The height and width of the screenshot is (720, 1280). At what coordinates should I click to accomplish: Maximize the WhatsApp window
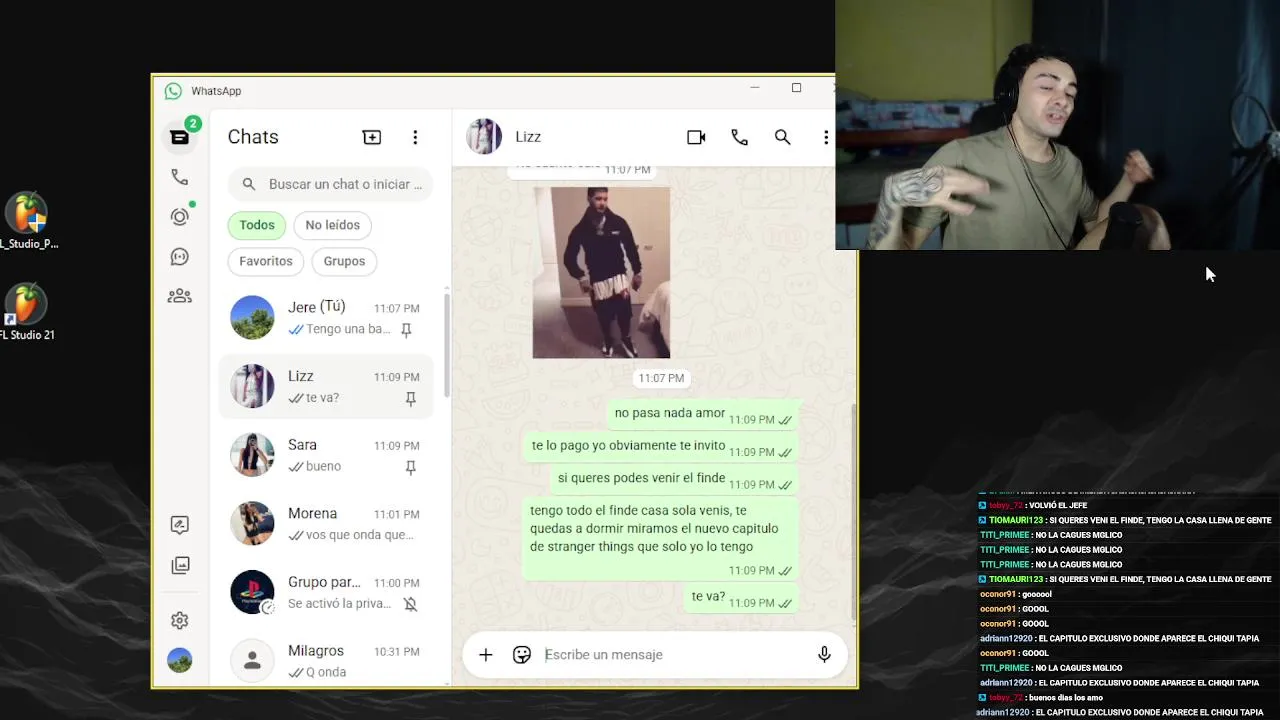click(x=796, y=88)
